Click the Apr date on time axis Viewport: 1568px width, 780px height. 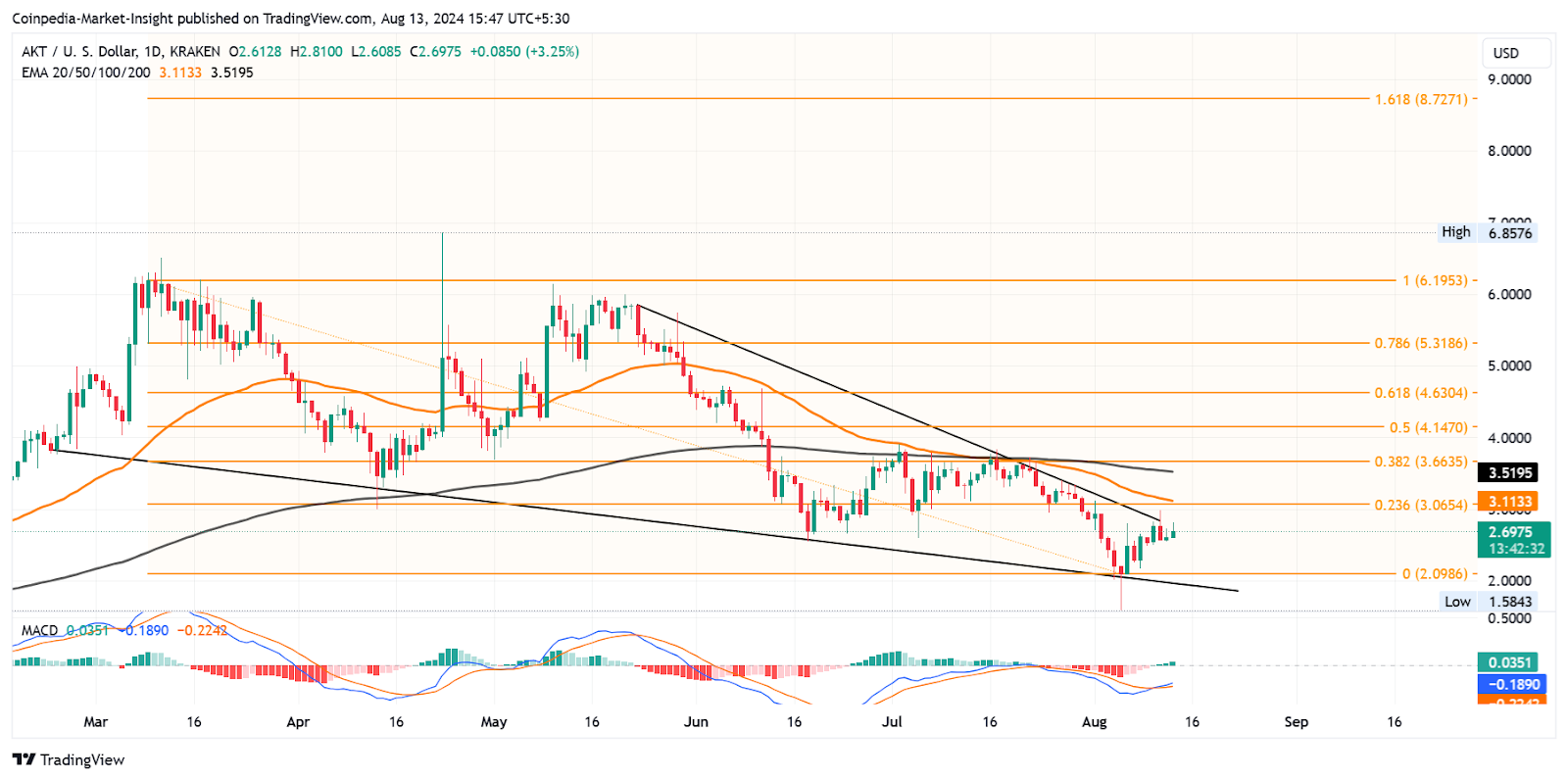point(298,722)
